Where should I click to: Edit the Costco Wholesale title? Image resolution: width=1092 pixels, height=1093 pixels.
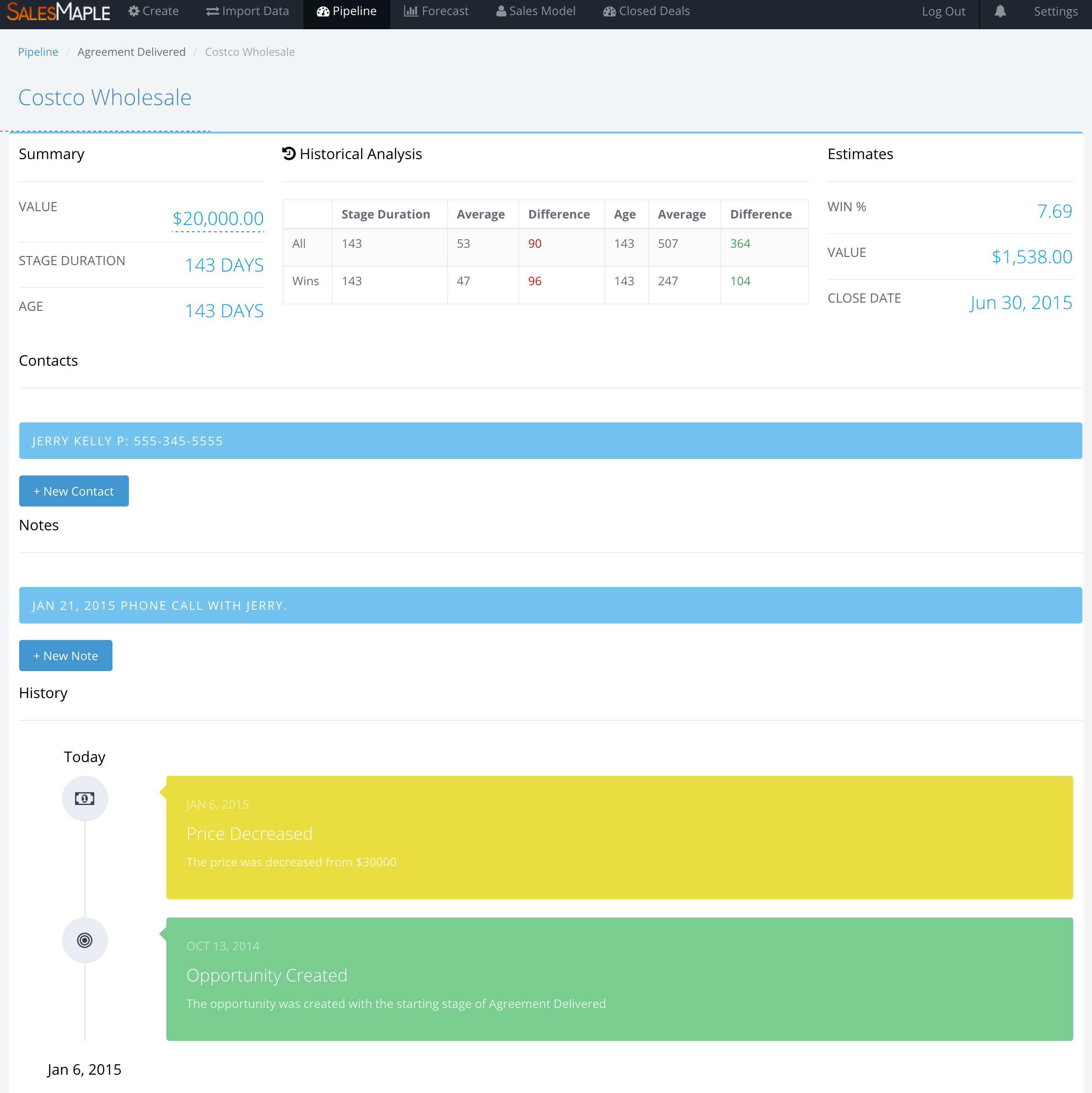pos(105,97)
